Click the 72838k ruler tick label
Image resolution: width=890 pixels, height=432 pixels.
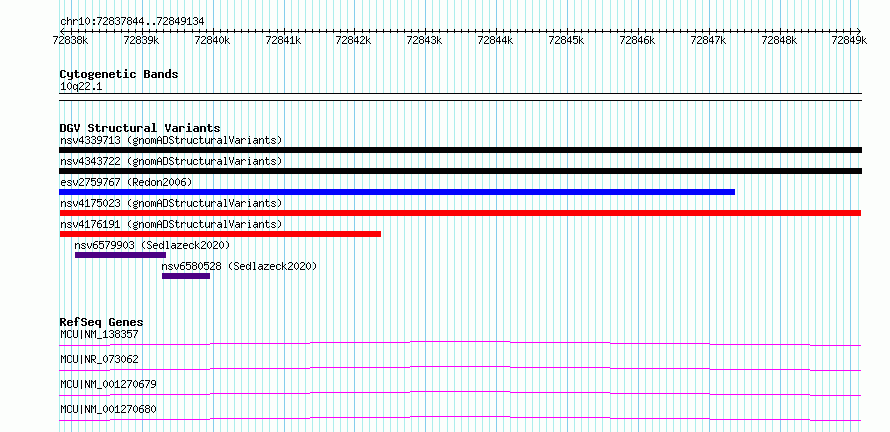click(x=70, y=40)
